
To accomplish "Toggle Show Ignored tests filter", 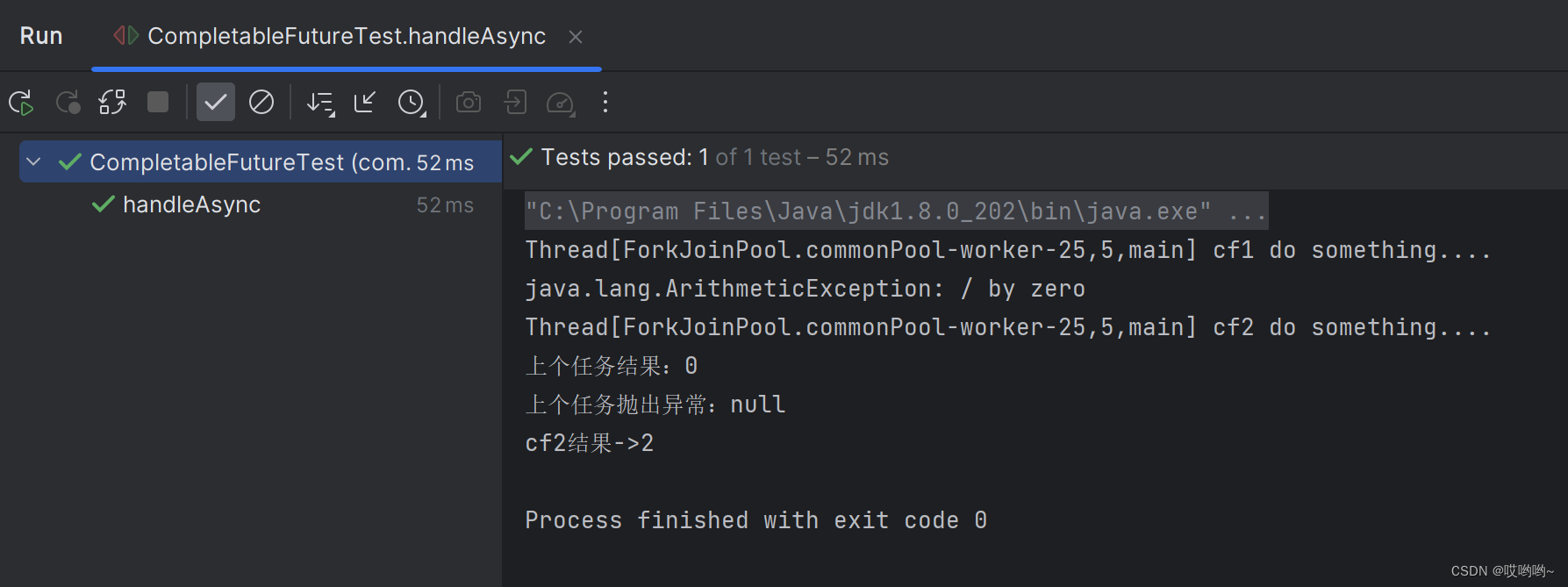I will click(x=261, y=103).
